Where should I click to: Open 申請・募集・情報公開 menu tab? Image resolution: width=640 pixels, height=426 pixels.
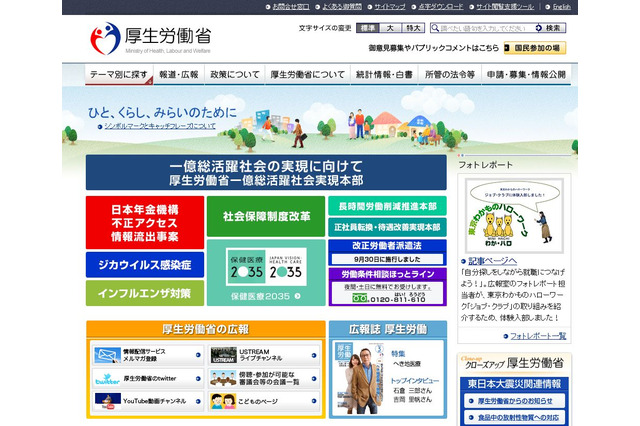coord(526,75)
